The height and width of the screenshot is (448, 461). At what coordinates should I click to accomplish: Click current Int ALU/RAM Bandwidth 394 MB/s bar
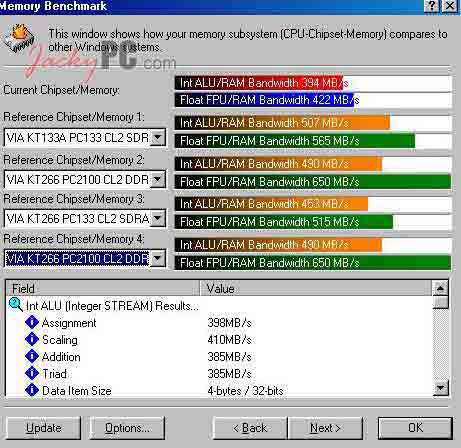tap(313, 83)
